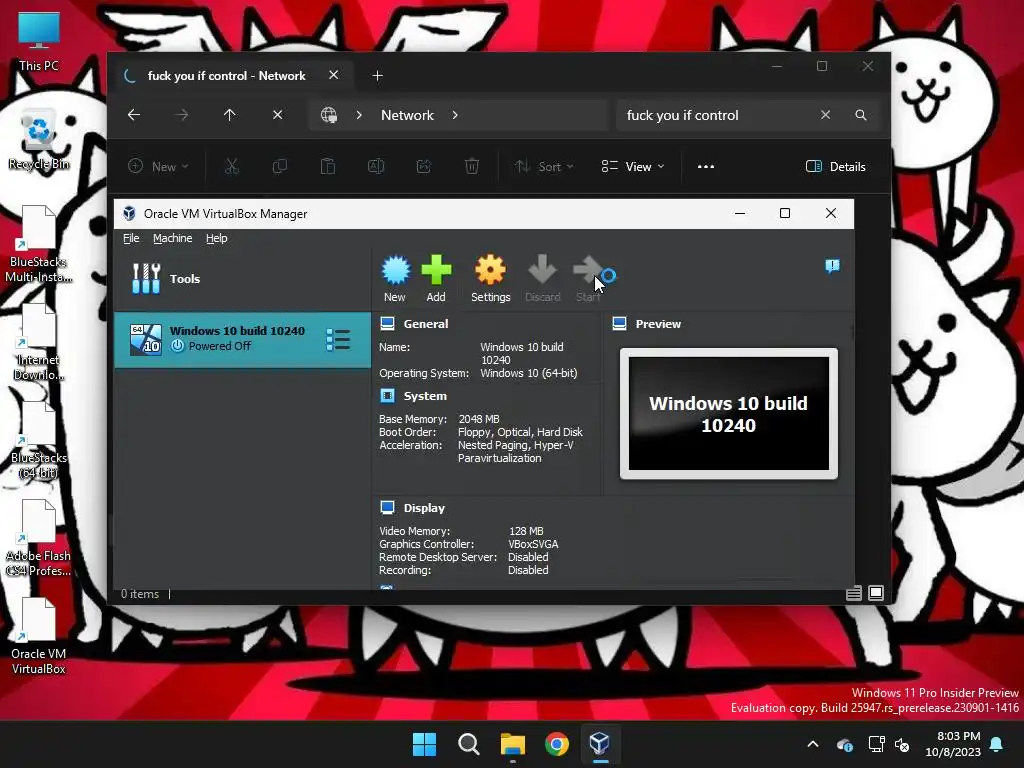Click the General section header
Viewport: 1024px width, 768px height.
pos(414,324)
